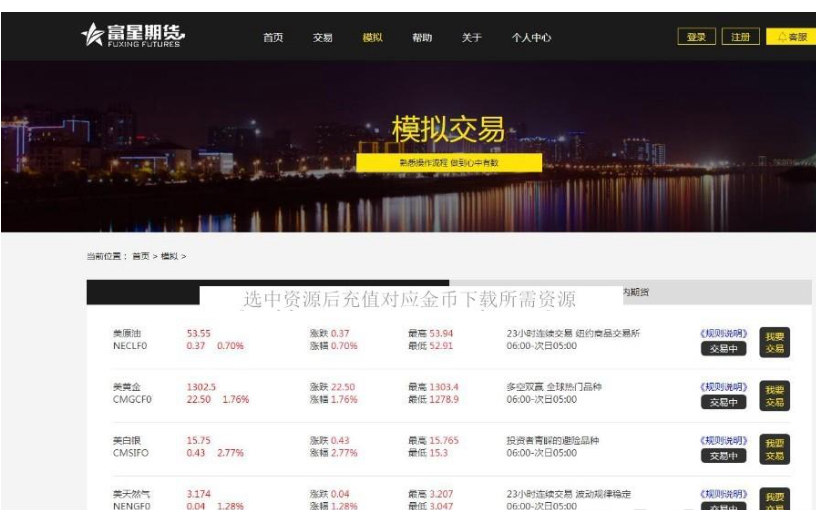The height and width of the screenshot is (510, 816).
Task: Go to 个人中心 in navigation
Action: (x=531, y=37)
